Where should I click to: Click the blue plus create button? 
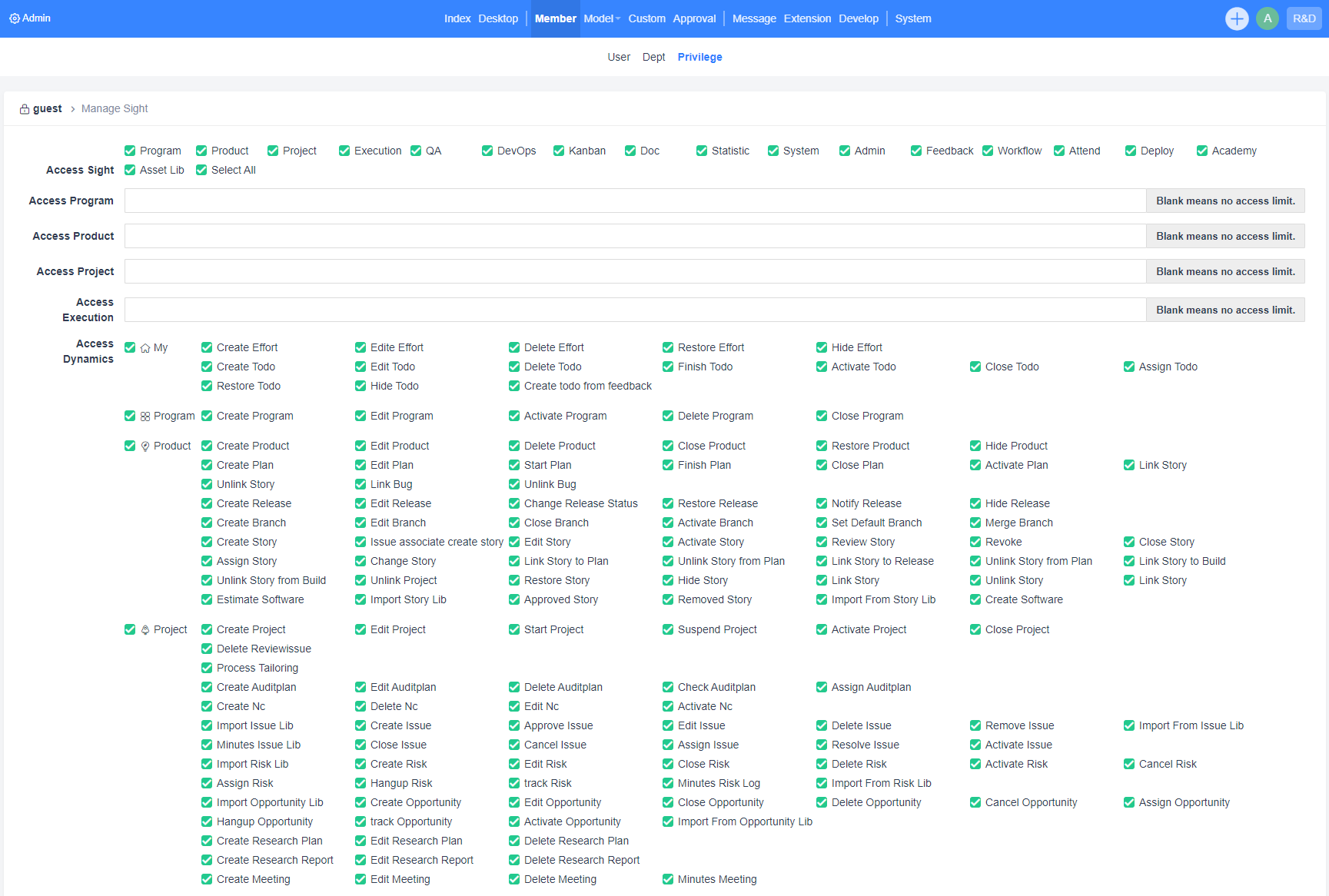pos(1236,18)
